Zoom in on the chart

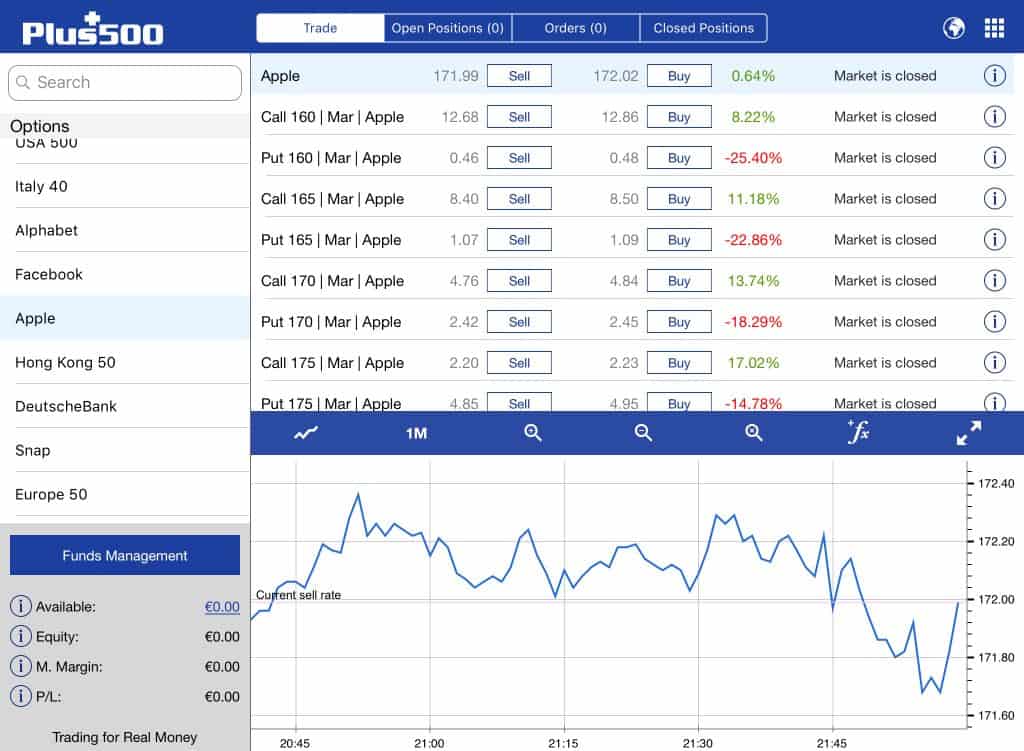pos(532,432)
